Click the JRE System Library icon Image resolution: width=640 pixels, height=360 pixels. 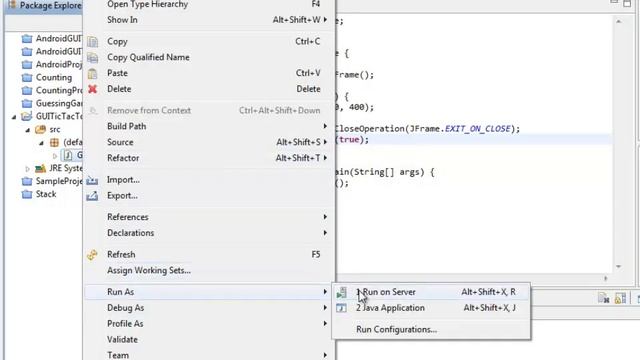pos(40,168)
